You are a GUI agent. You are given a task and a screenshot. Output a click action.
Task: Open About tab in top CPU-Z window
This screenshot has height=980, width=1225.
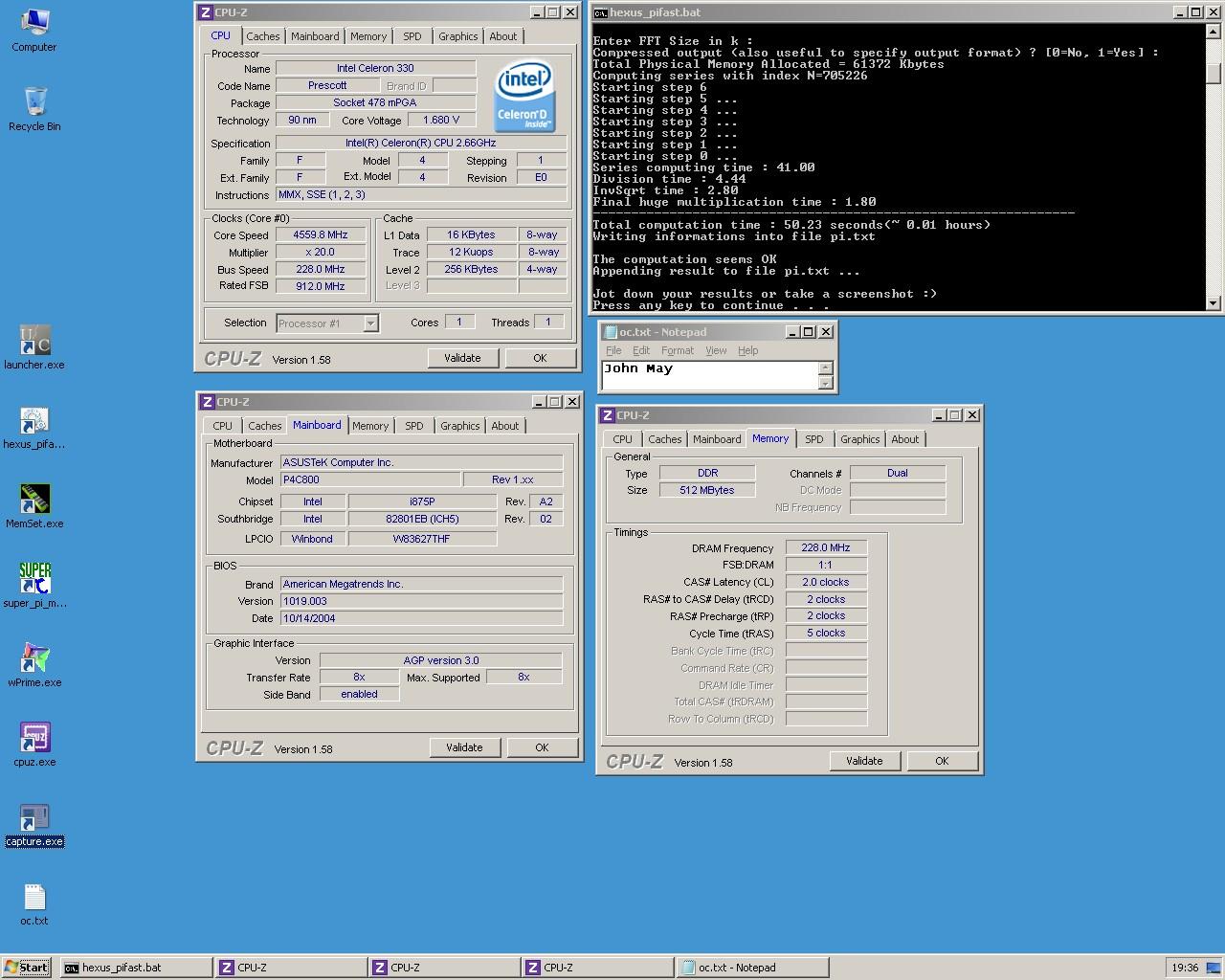click(x=503, y=36)
